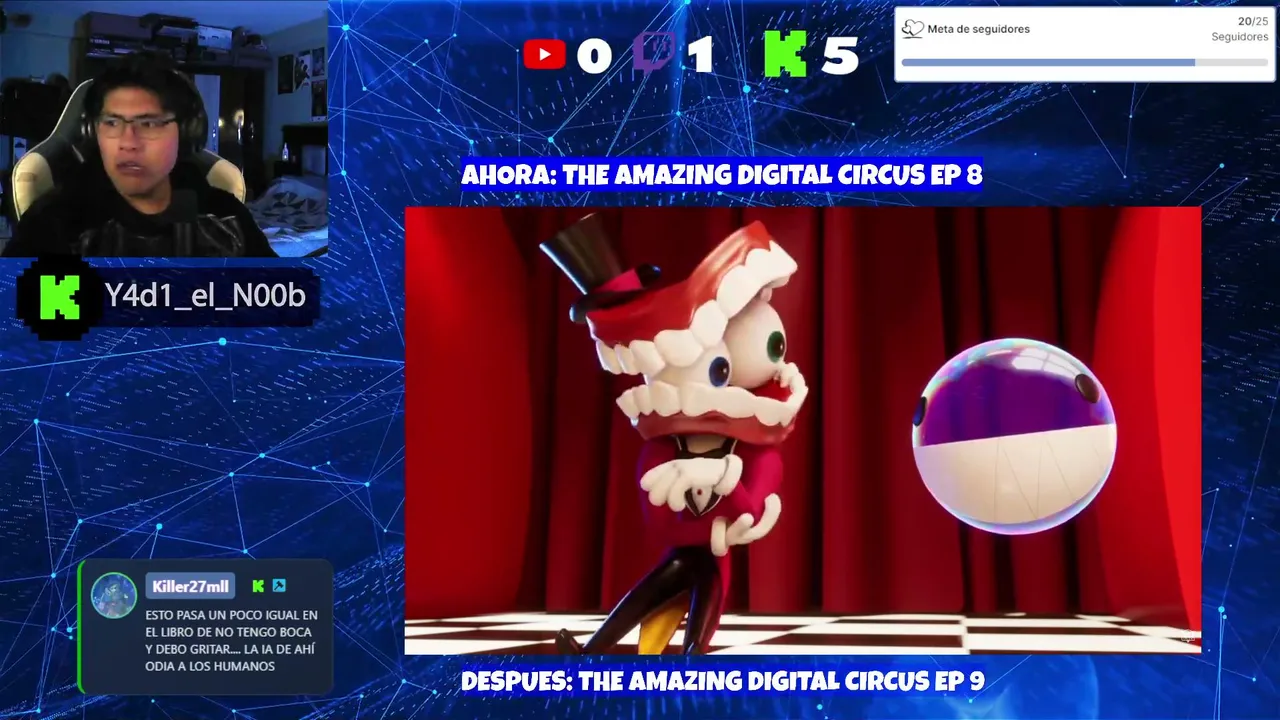The image size is (1280, 720).
Task: Click the green Kick logo beside the 5
Action: [x=785, y=54]
